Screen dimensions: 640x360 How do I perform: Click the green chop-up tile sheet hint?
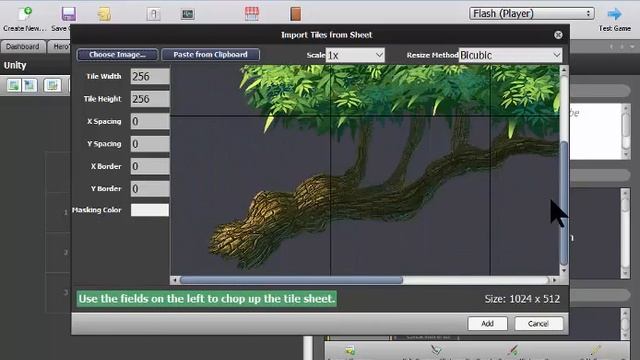tap(207, 299)
